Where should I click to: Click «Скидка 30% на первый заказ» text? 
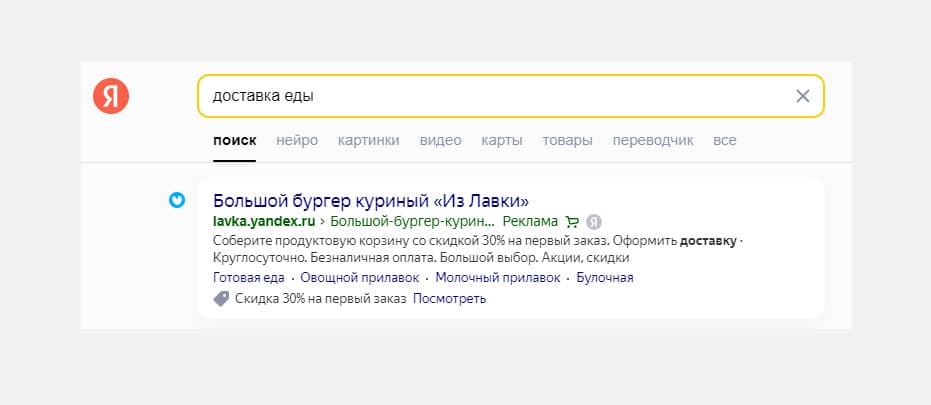point(321,299)
